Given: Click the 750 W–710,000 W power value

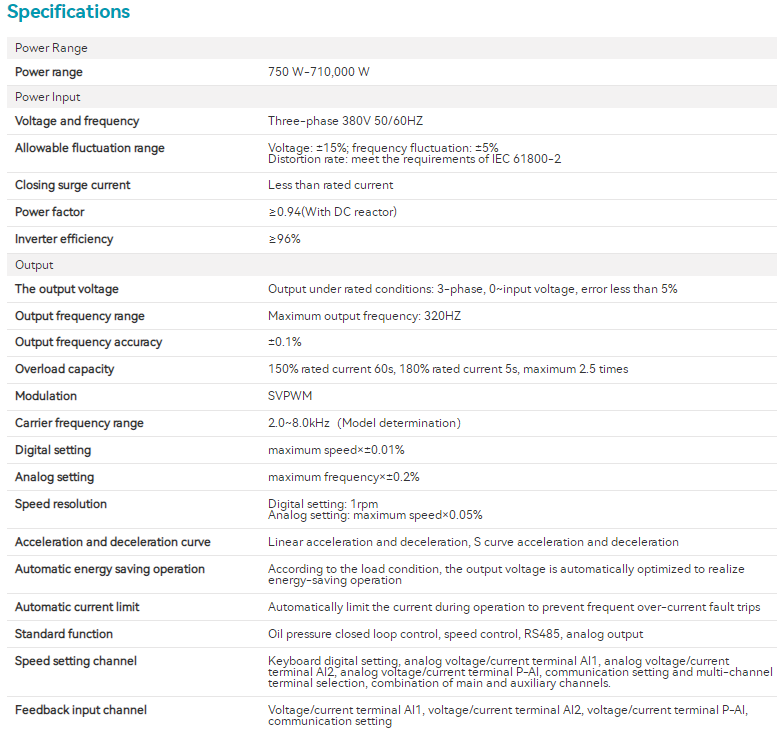Looking at the screenshot, I should [319, 72].
